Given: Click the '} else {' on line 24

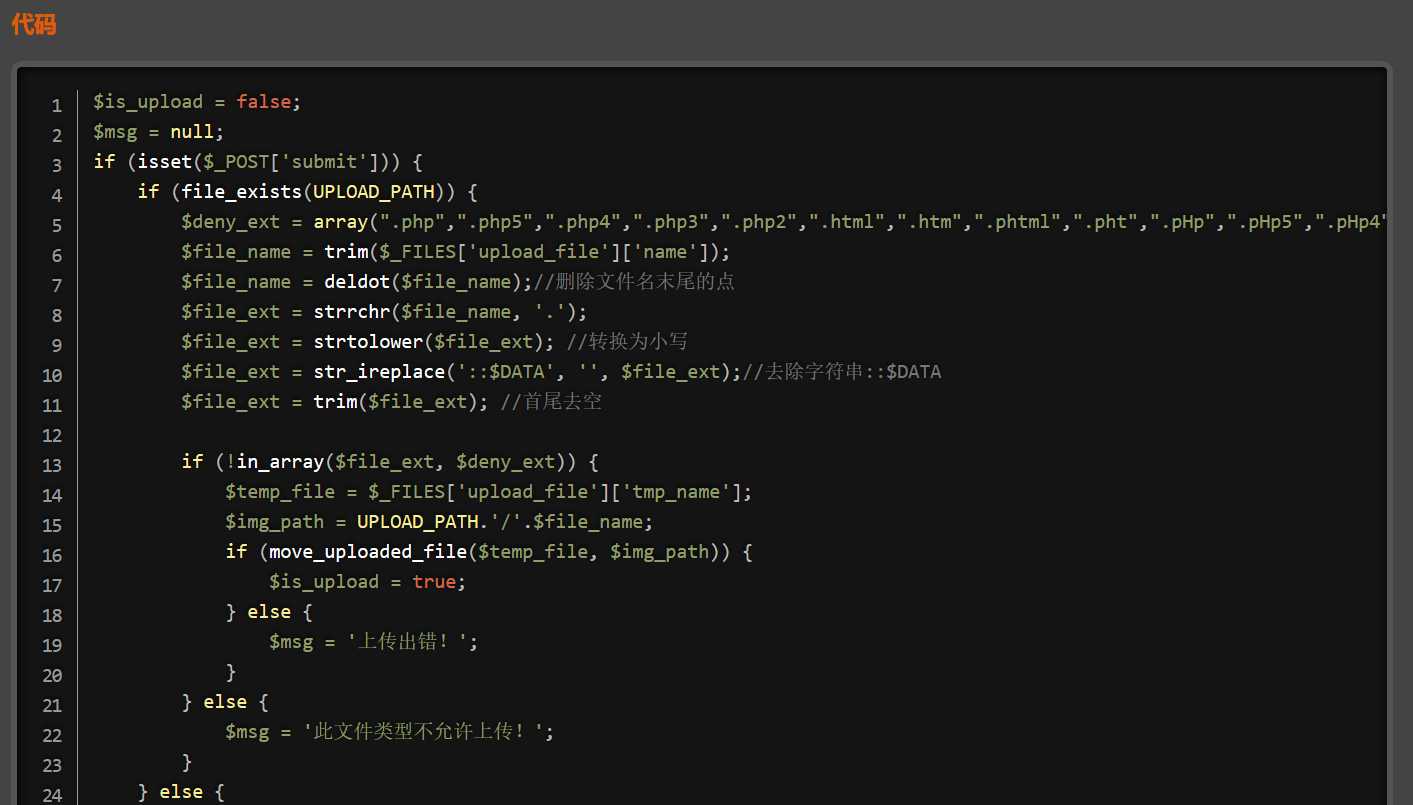Looking at the screenshot, I should click(x=181, y=792).
